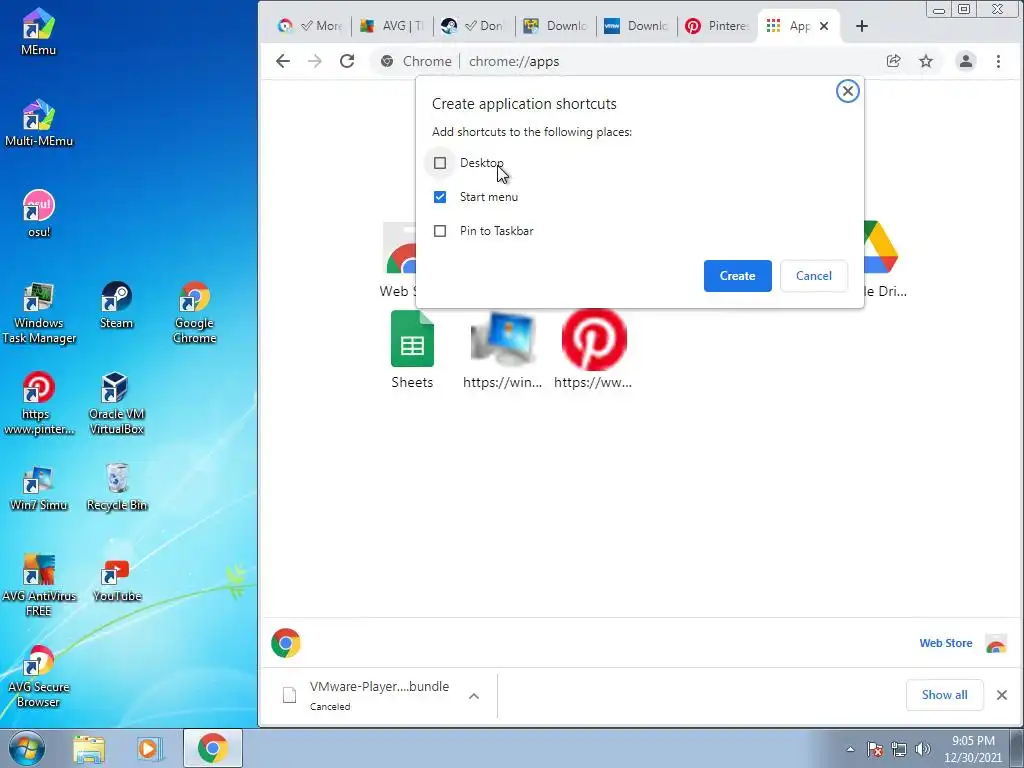Viewport: 1024px width, 768px height.
Task: Select the Google Chrome desktop icon
Action: (195, 313)
